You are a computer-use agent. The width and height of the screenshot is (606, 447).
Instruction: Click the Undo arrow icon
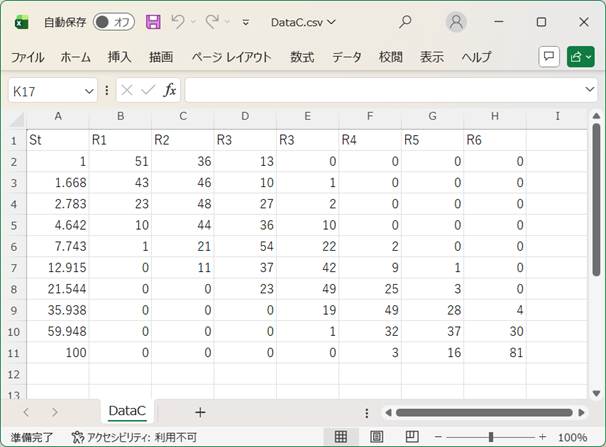[x=178, y=22]
